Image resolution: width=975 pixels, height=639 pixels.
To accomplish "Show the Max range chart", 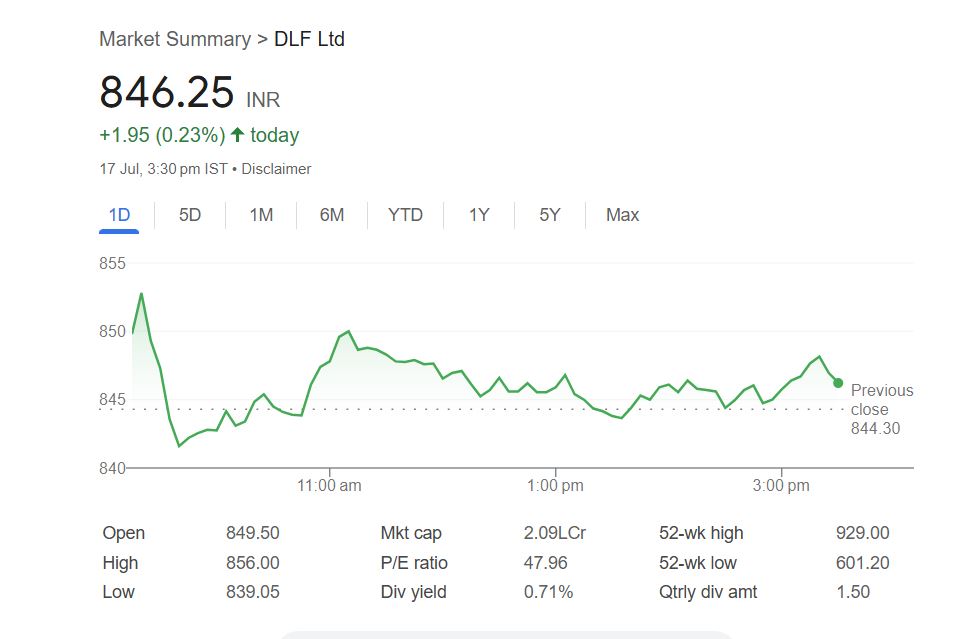I will click(x=622, y=215).
